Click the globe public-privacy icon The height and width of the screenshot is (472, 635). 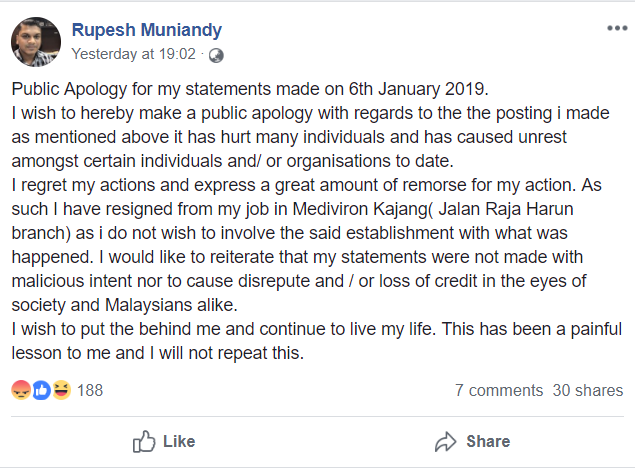[x=217, y=55]
